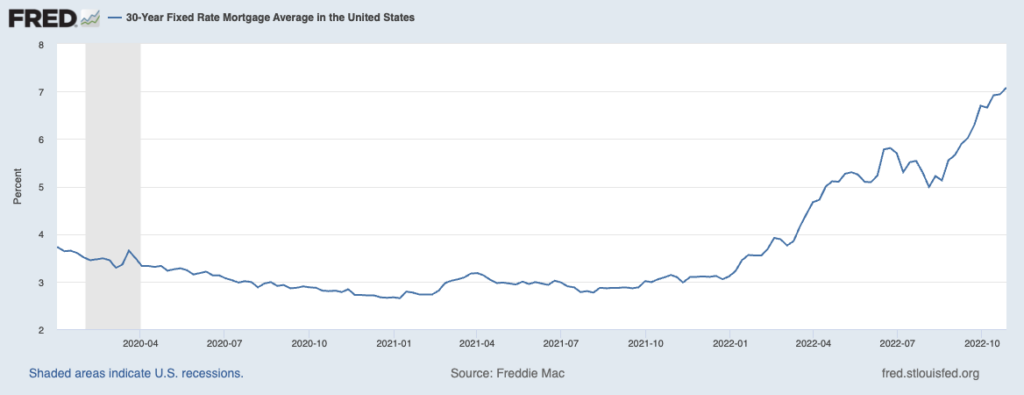Screen dimensions: 1024x395
Task: Open the fred.stlouisfed.org link
Action: 931,373
